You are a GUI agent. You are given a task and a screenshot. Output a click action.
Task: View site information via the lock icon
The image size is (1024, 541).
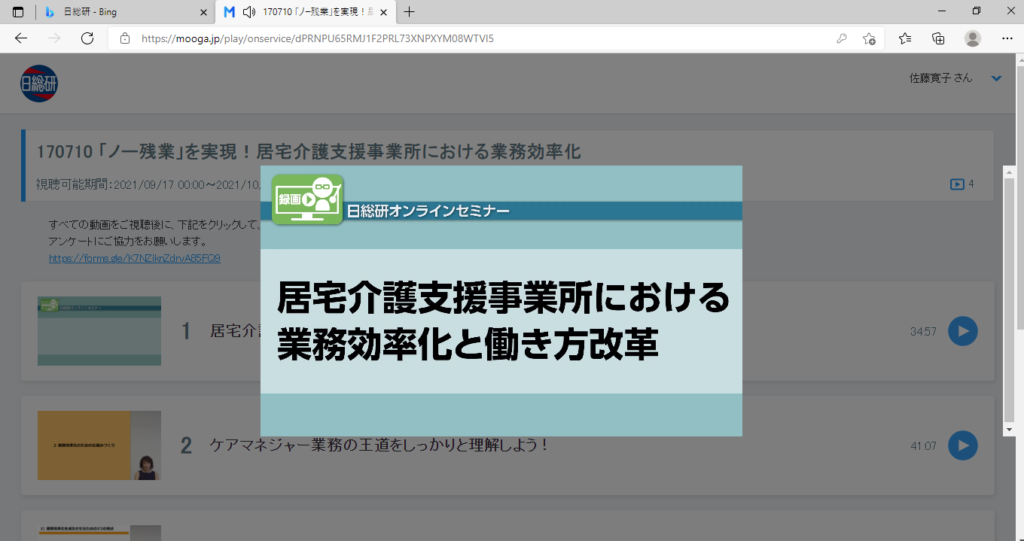point(125,38)
